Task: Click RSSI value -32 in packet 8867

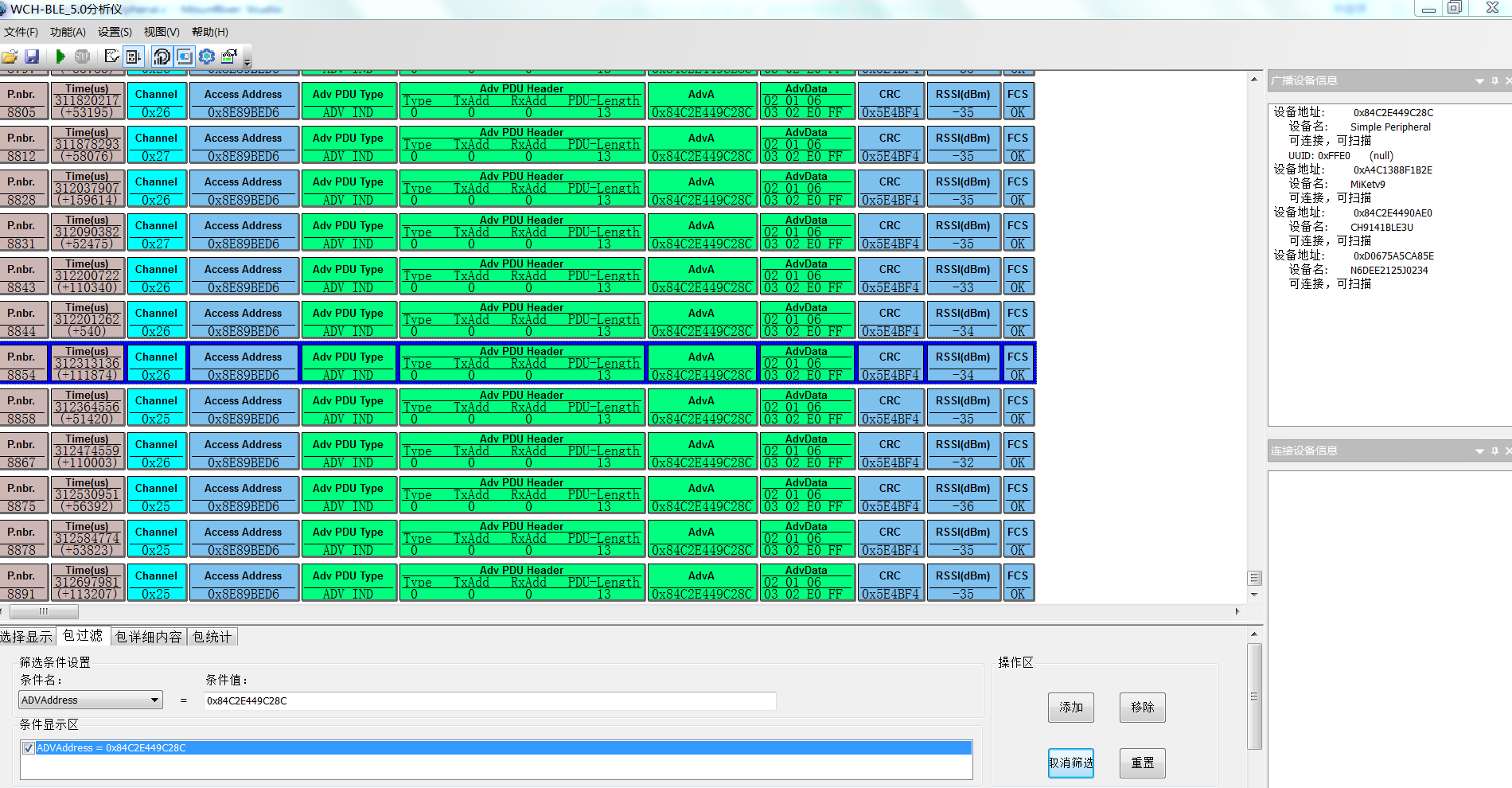Action: (964, 463)
